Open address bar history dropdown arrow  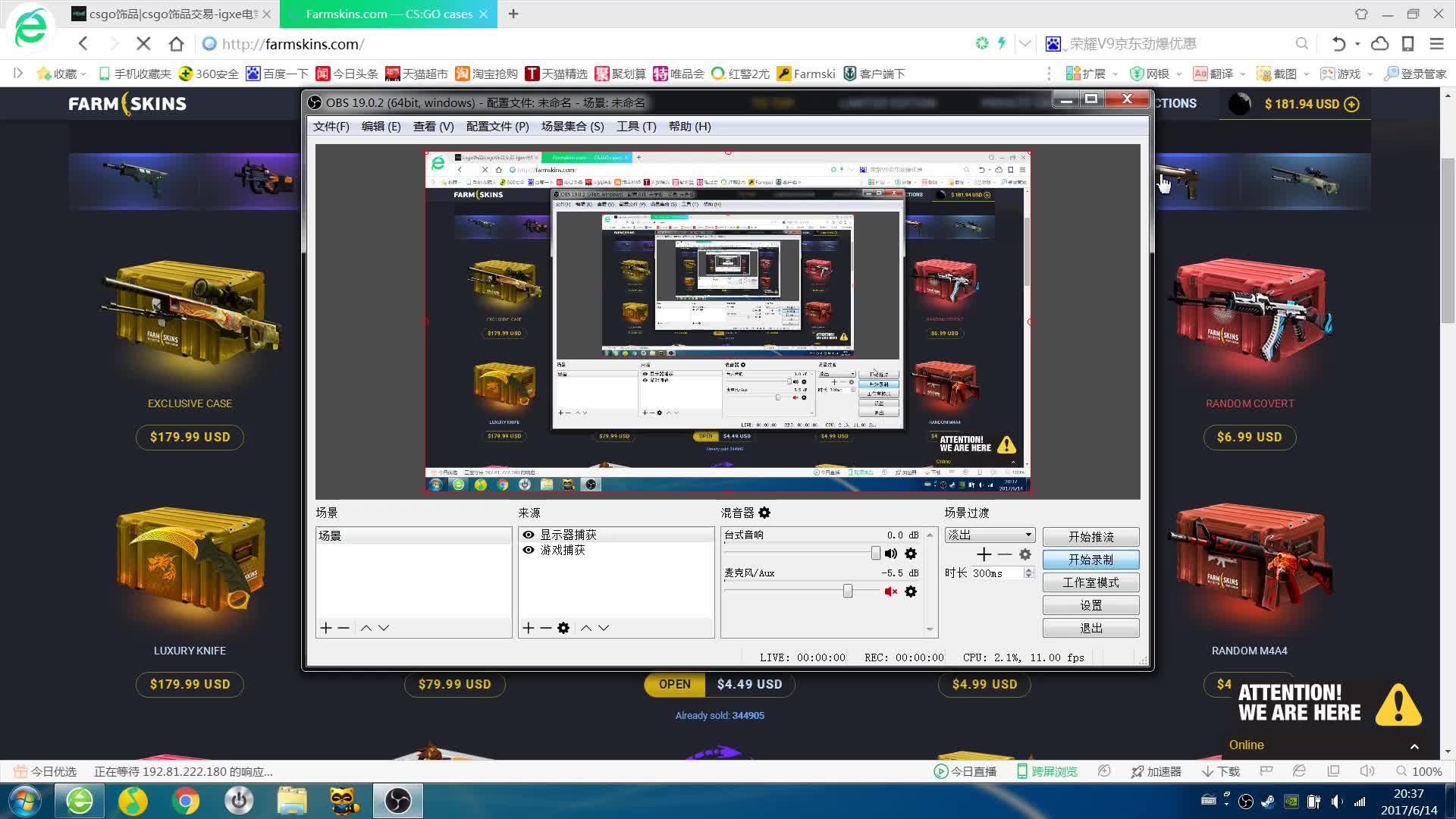coord(1025,43)
